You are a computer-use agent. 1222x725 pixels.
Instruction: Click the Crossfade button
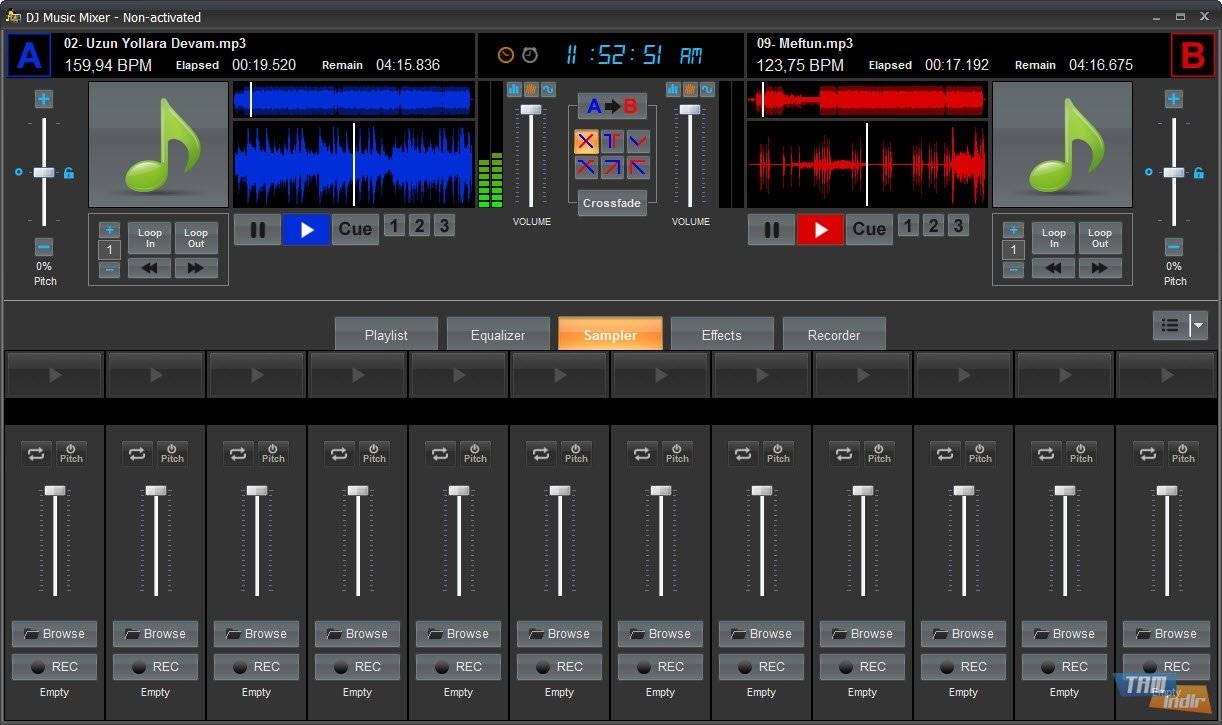point(612,202)
